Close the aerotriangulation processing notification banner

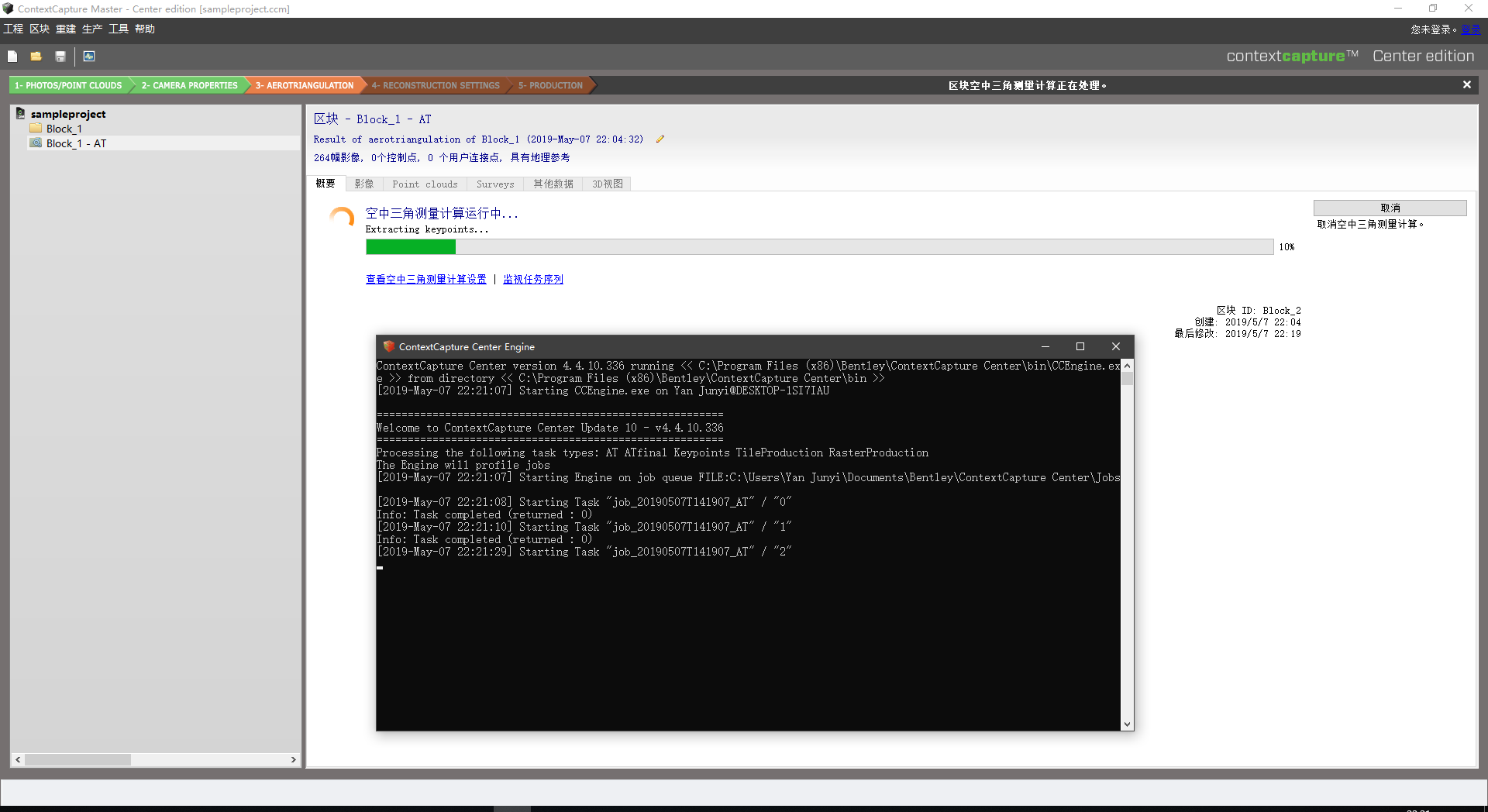point(1466,85)
